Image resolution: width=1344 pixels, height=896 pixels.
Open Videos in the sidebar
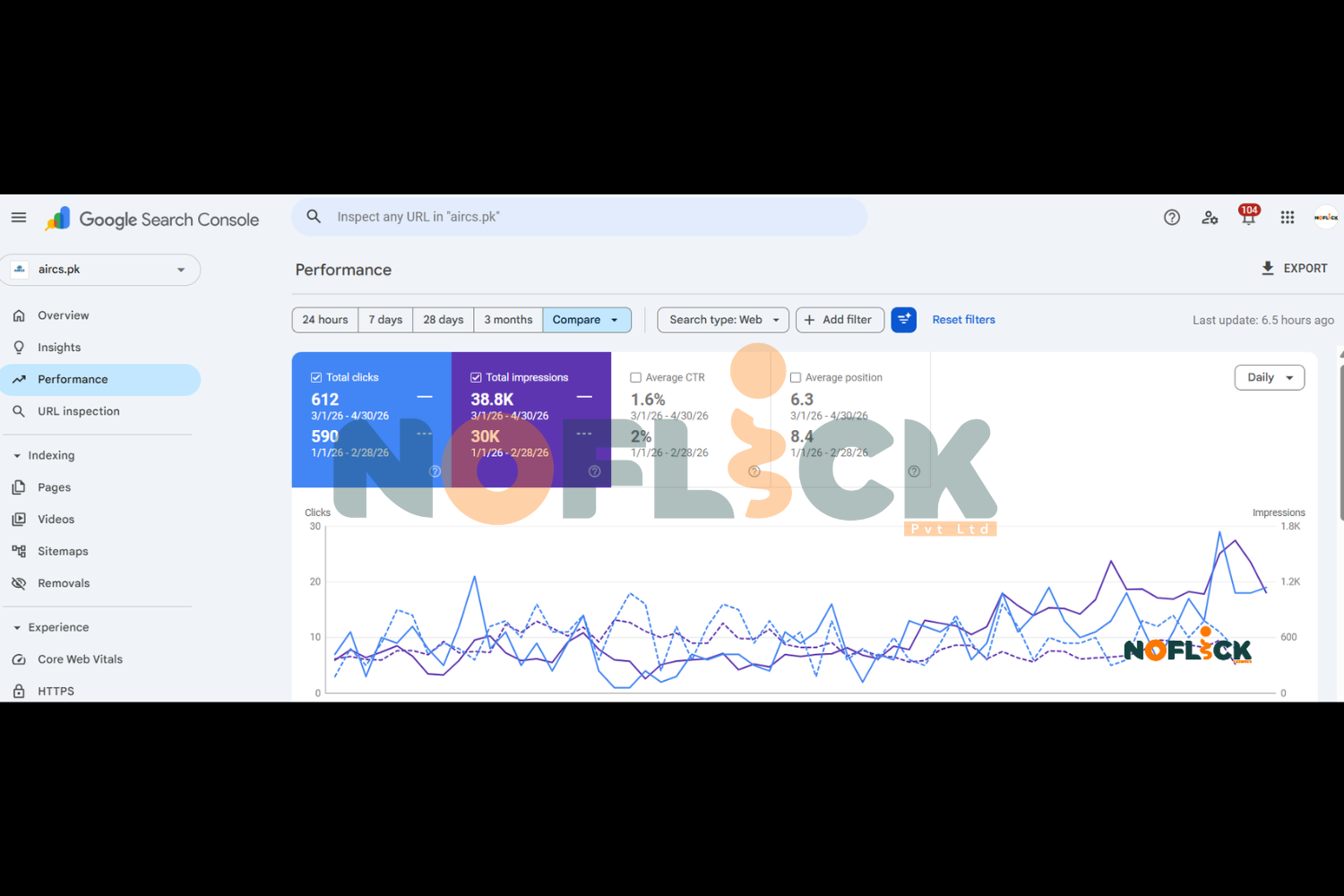(x=100, y=520)
